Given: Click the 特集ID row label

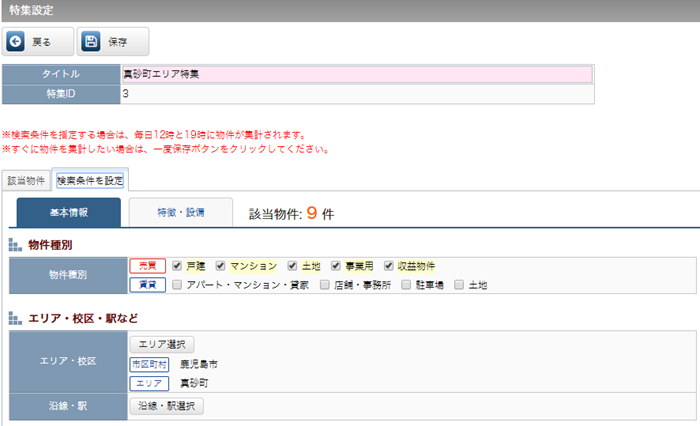Looking at the screenshot, I should coord(61,94).
